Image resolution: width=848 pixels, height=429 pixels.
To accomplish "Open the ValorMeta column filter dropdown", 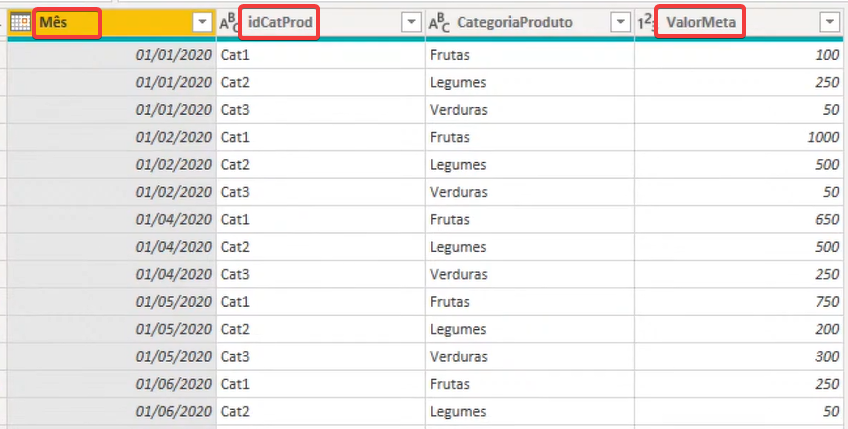I will tap(830, 22).
